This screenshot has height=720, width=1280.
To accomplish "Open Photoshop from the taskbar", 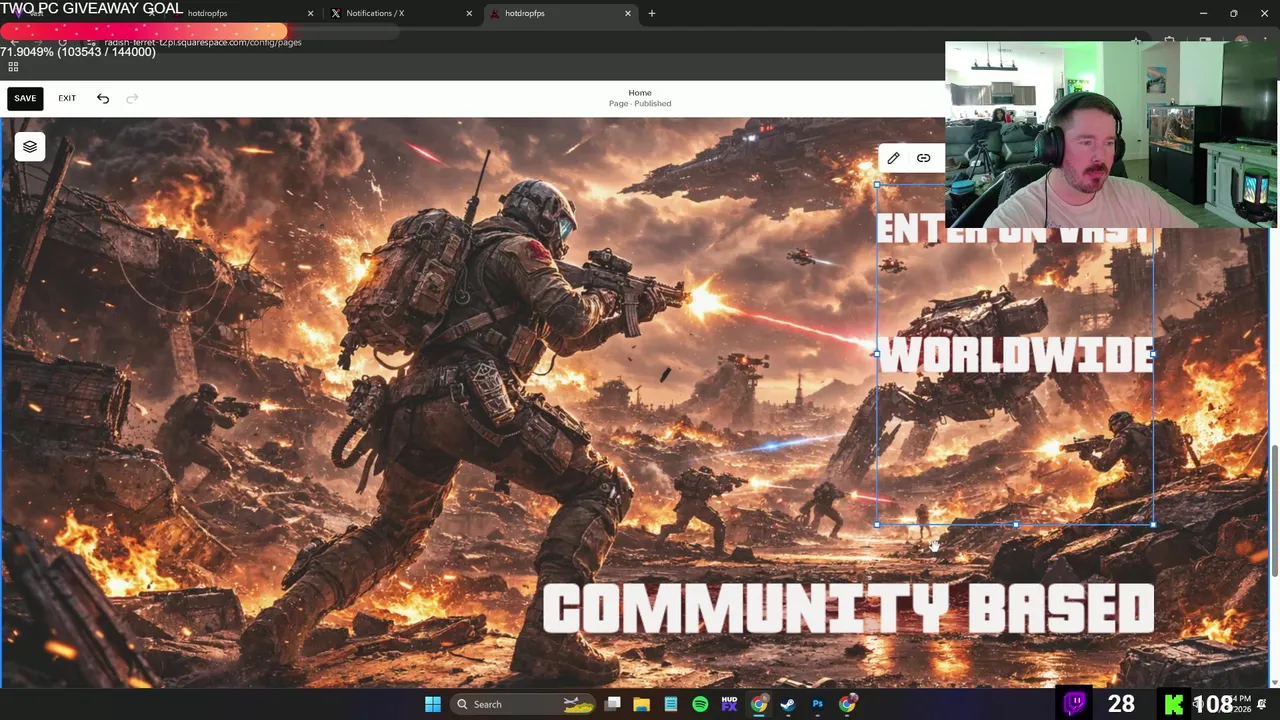I will [x=817, y=704].
